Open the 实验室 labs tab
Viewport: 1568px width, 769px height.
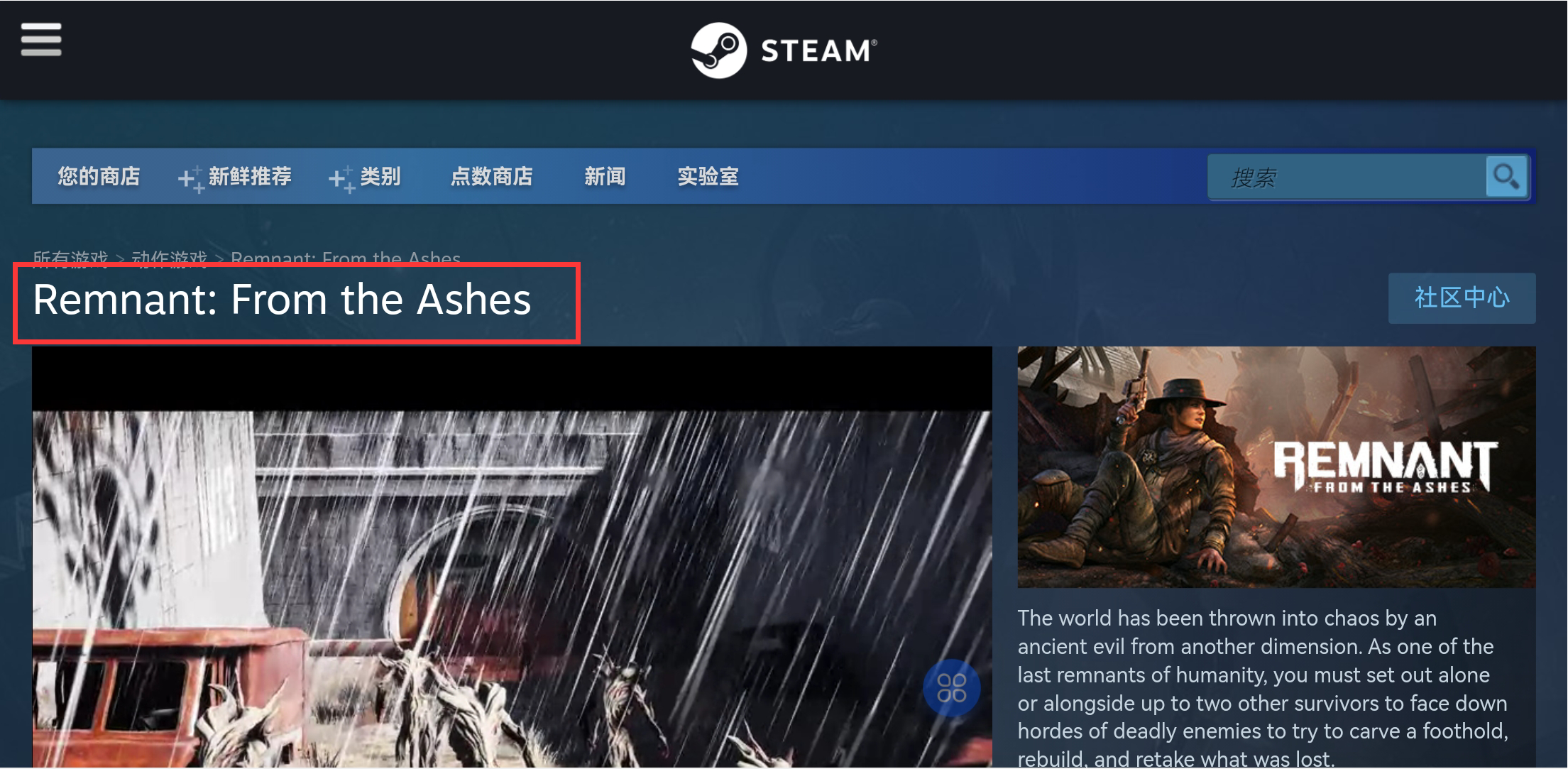[708, 176]
